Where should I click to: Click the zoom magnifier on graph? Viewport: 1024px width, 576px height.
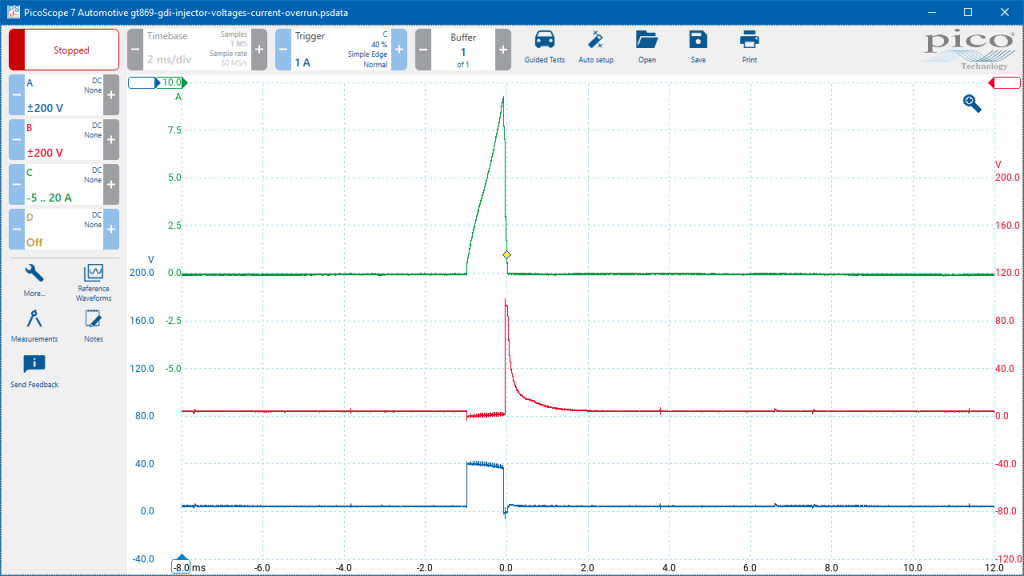click(x=972, y=103)
